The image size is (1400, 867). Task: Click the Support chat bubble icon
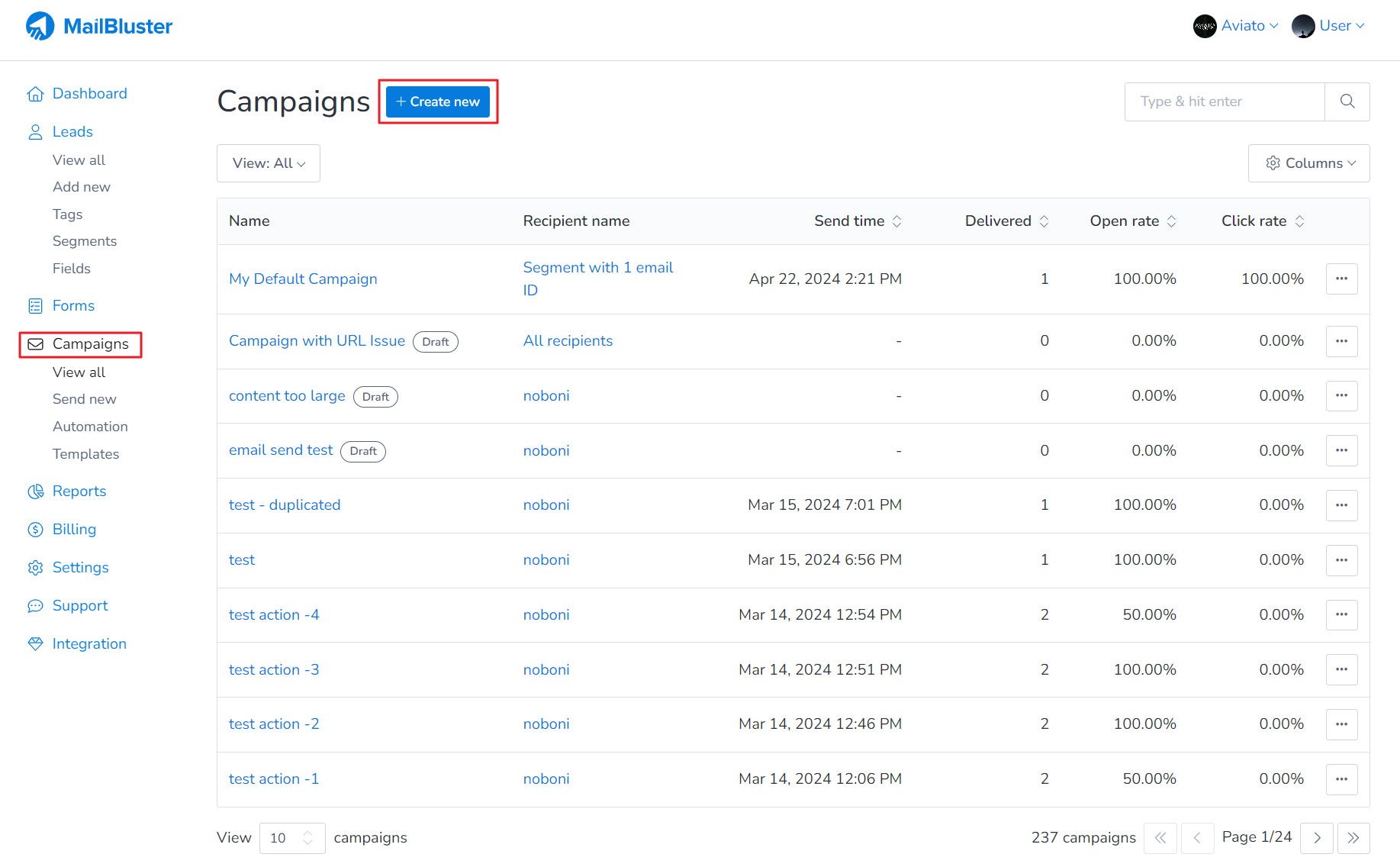point(35,606)
